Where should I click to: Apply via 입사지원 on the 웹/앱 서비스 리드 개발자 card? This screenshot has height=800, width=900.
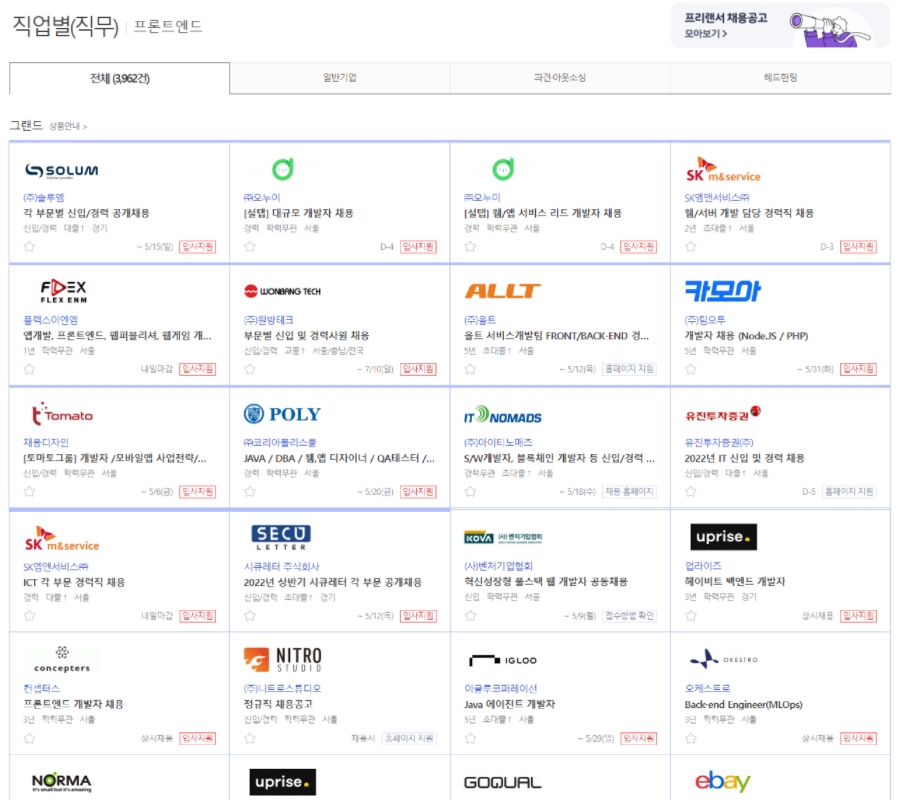point(638,247)
